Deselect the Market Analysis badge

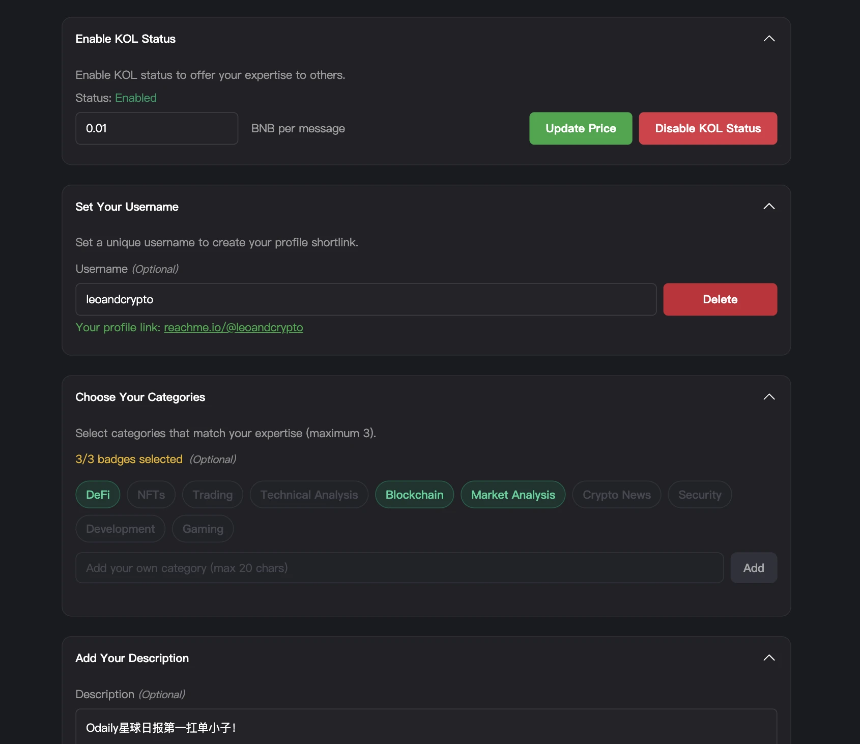click(x=513, y=494)
